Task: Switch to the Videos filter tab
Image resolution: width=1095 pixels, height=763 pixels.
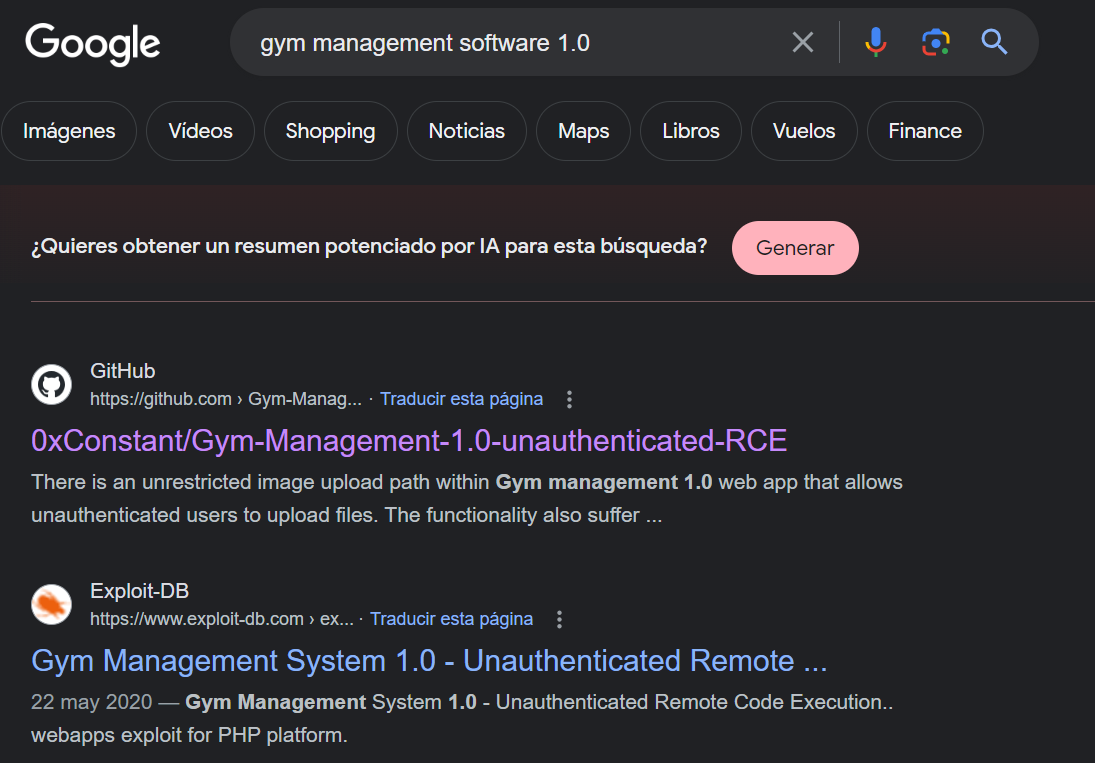Action: (200, 131)
